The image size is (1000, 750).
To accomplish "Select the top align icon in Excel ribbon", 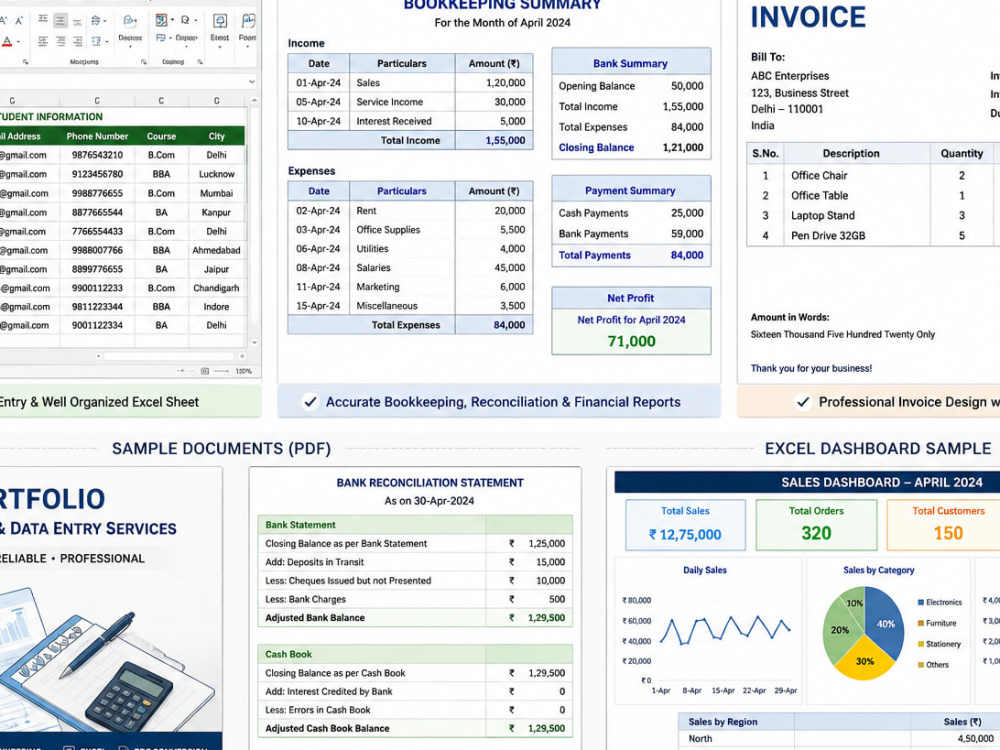I will point(43,18).
